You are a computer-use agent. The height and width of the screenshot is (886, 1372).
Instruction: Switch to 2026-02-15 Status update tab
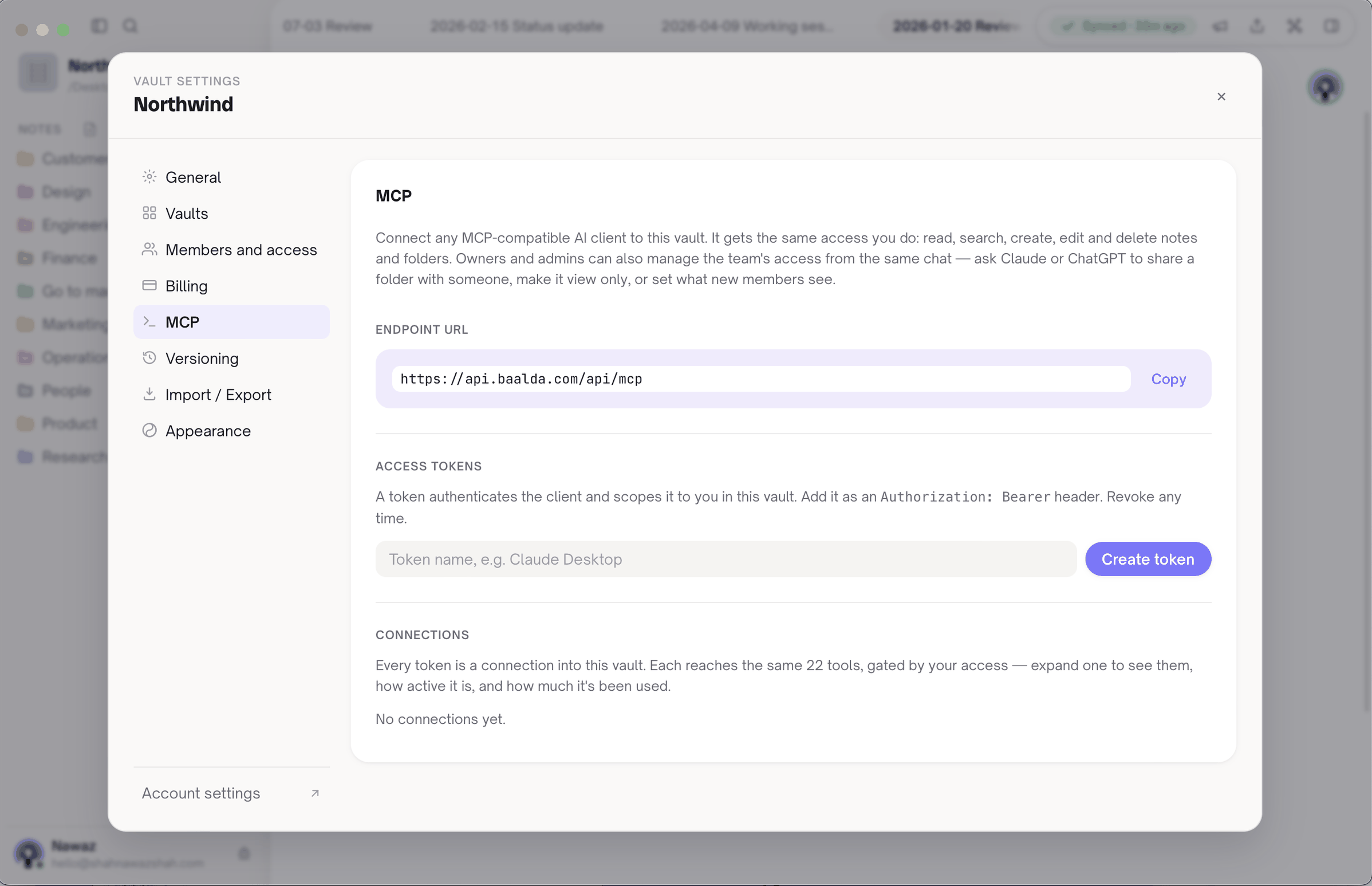517,26
